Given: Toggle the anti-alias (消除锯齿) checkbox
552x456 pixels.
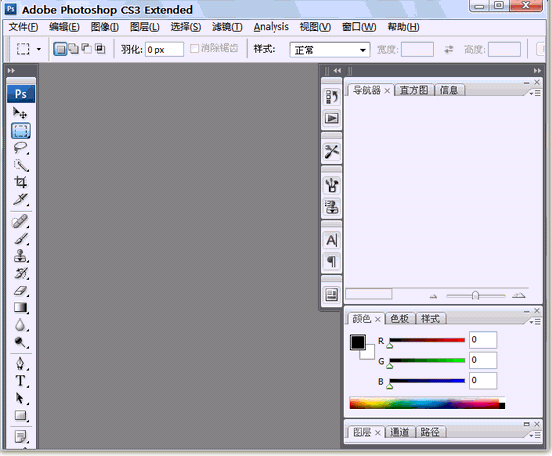Looking at the screenshot, I should (x=194, y=49).
